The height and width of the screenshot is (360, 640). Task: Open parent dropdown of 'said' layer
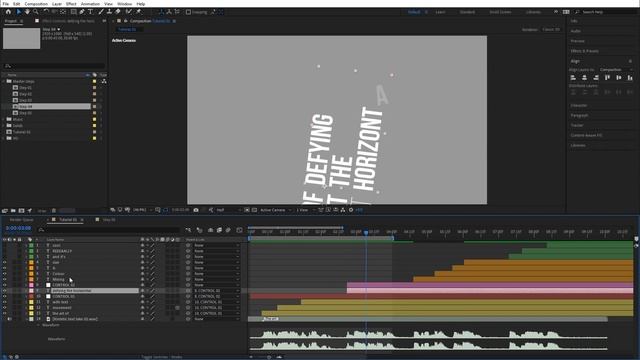pos(216,245)
